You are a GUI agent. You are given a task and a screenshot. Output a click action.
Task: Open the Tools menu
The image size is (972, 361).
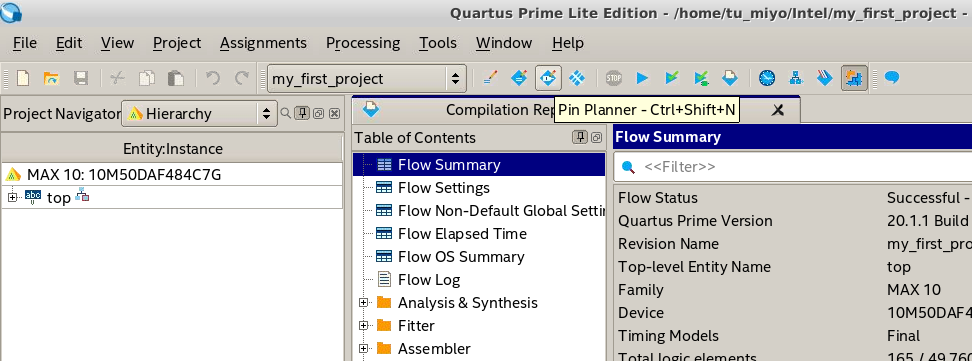click(x=438, y=43)
